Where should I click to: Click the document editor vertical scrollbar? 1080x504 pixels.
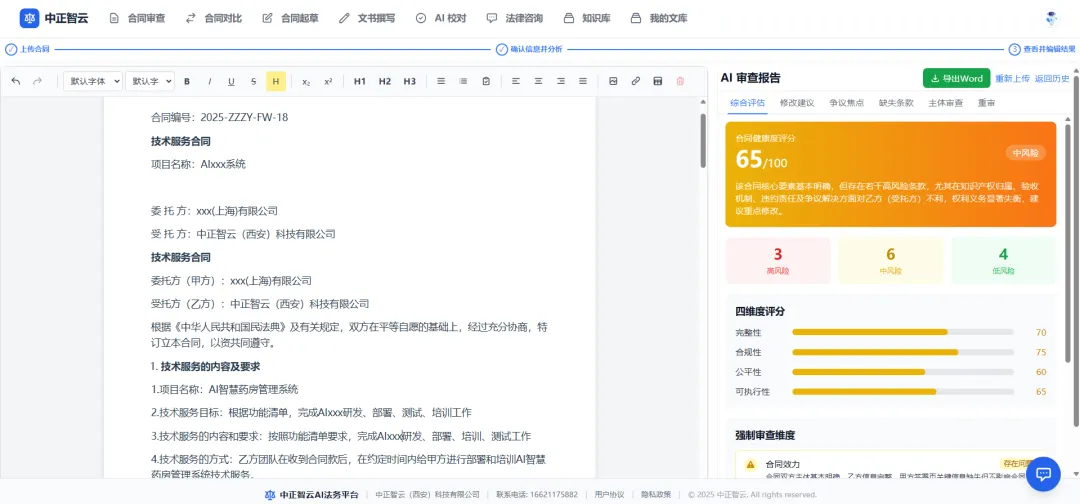[703, 140]
